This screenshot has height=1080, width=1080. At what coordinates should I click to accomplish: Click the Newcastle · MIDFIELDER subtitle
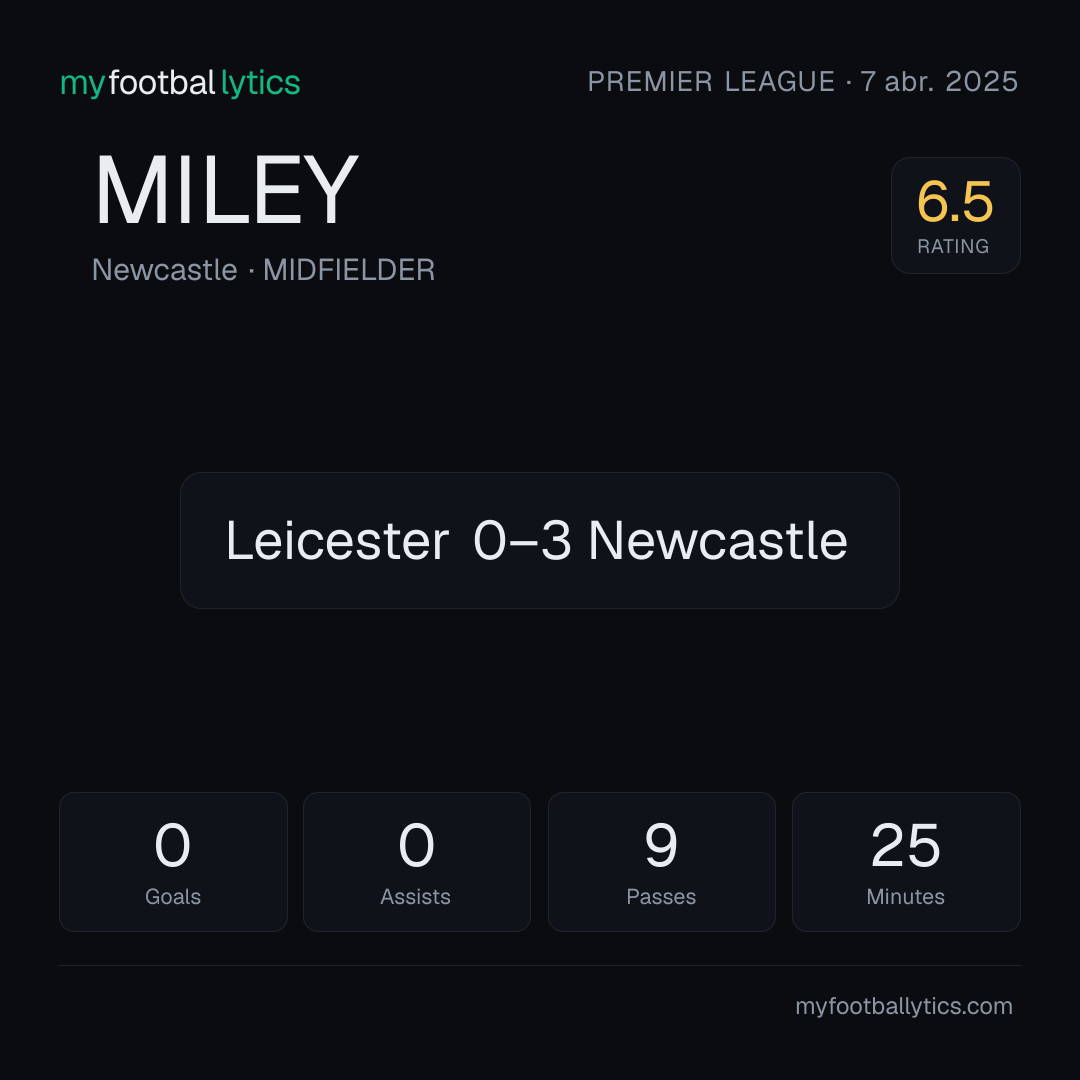point(263,269)
